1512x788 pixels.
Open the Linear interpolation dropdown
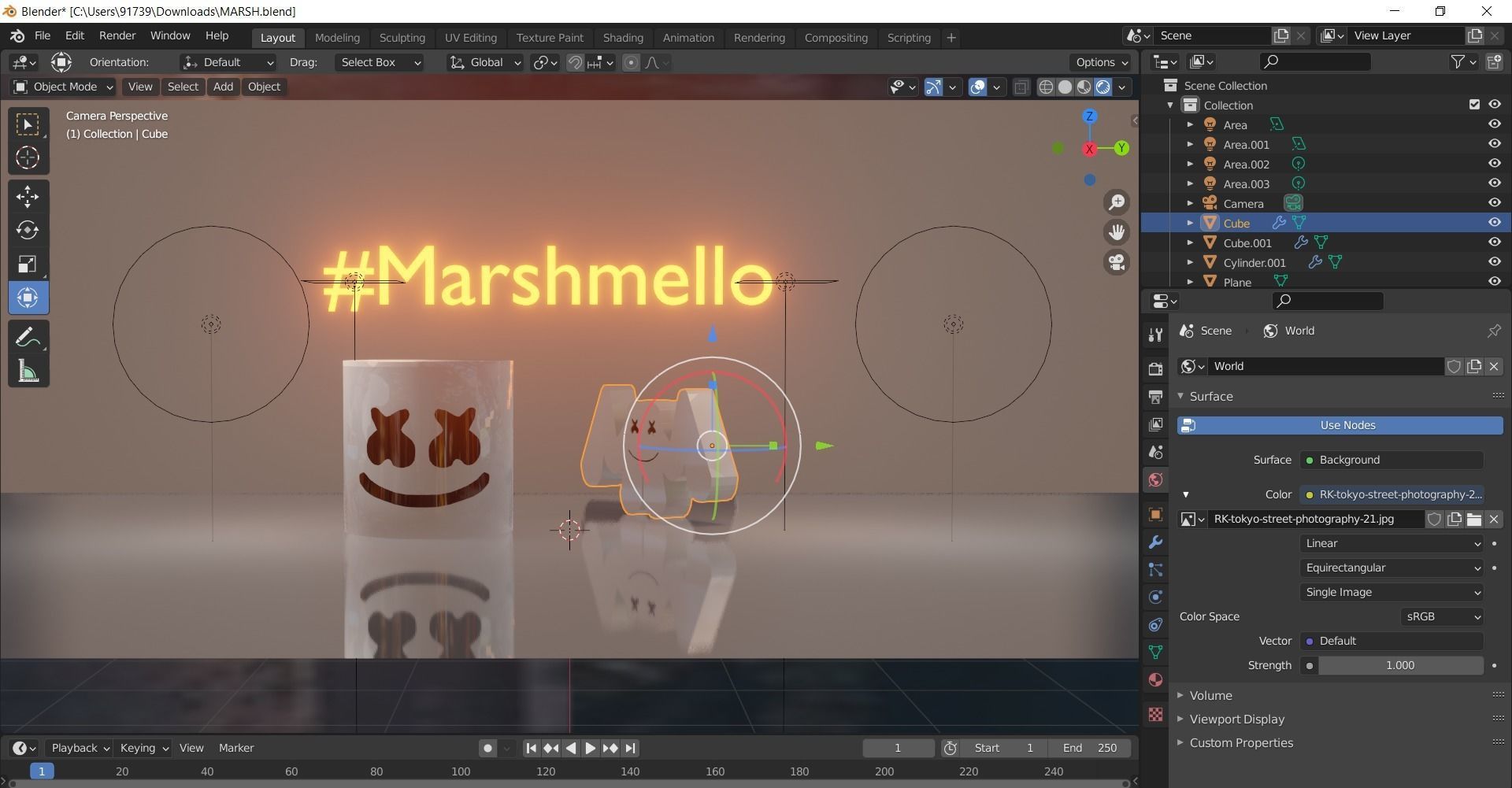pyautogui.click(x=1392, y=543)
